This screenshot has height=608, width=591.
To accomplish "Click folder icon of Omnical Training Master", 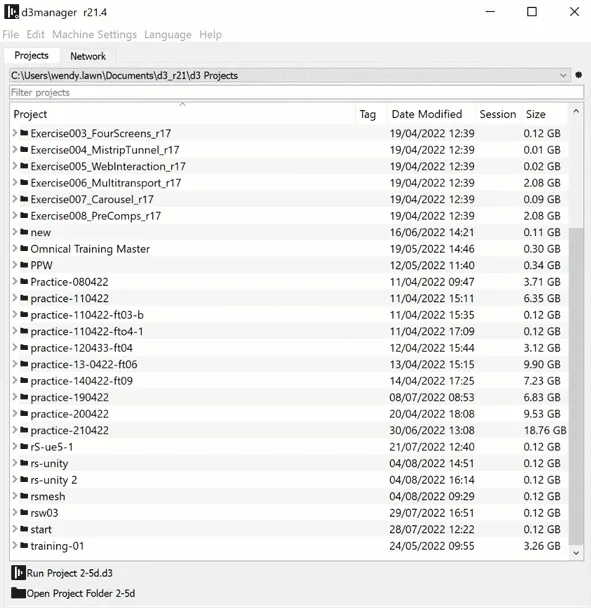I will point(24,249).
